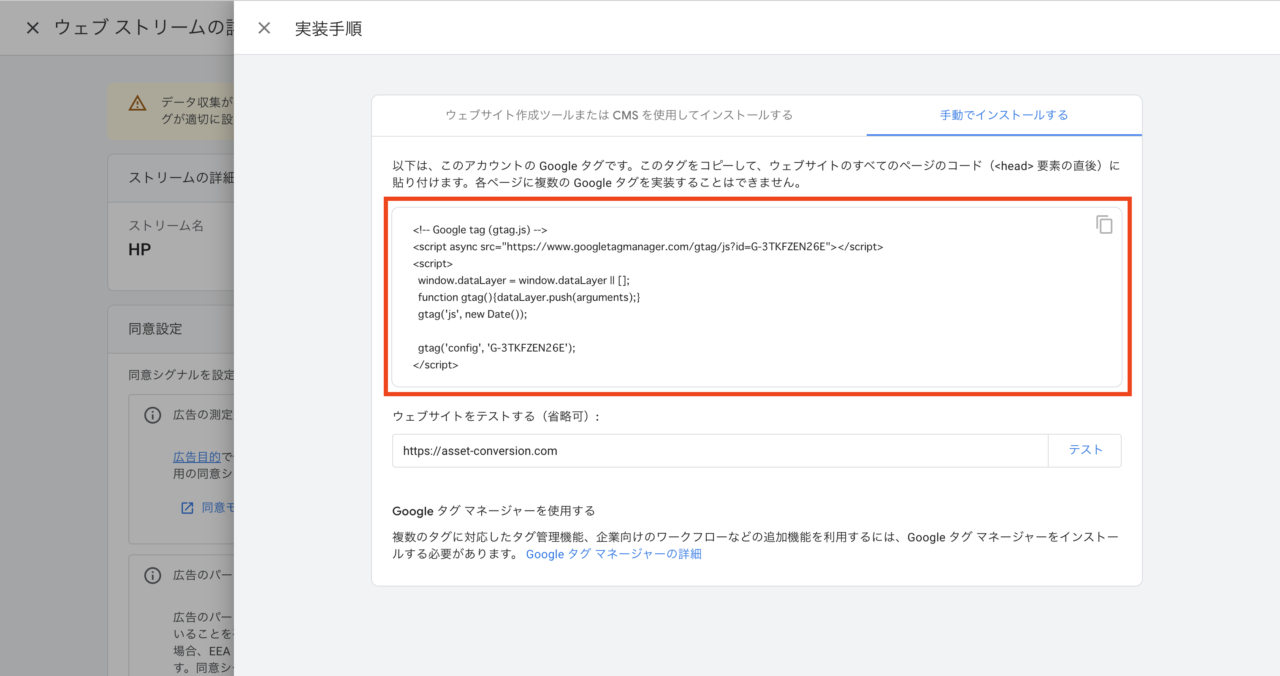
Task: Switch to the CMS install tab
Action: click(619, 115)
